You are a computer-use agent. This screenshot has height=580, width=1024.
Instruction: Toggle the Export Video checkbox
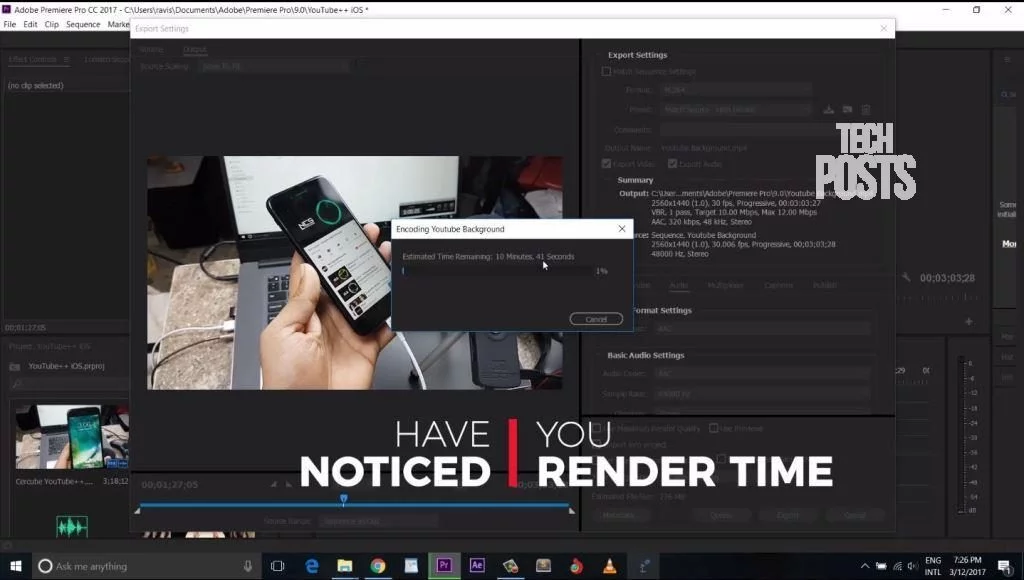(606, 163)
